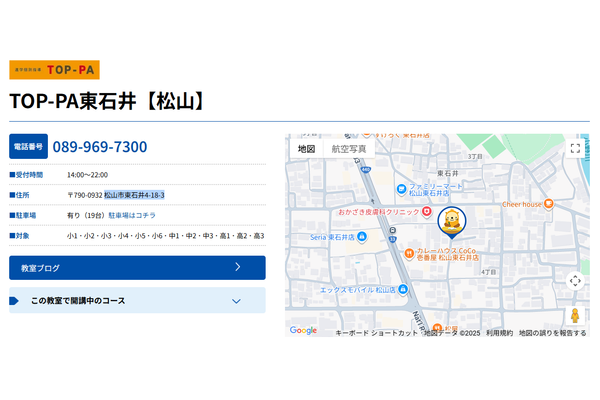Call the phone number 089-969-7300

[x=100, y=147]
